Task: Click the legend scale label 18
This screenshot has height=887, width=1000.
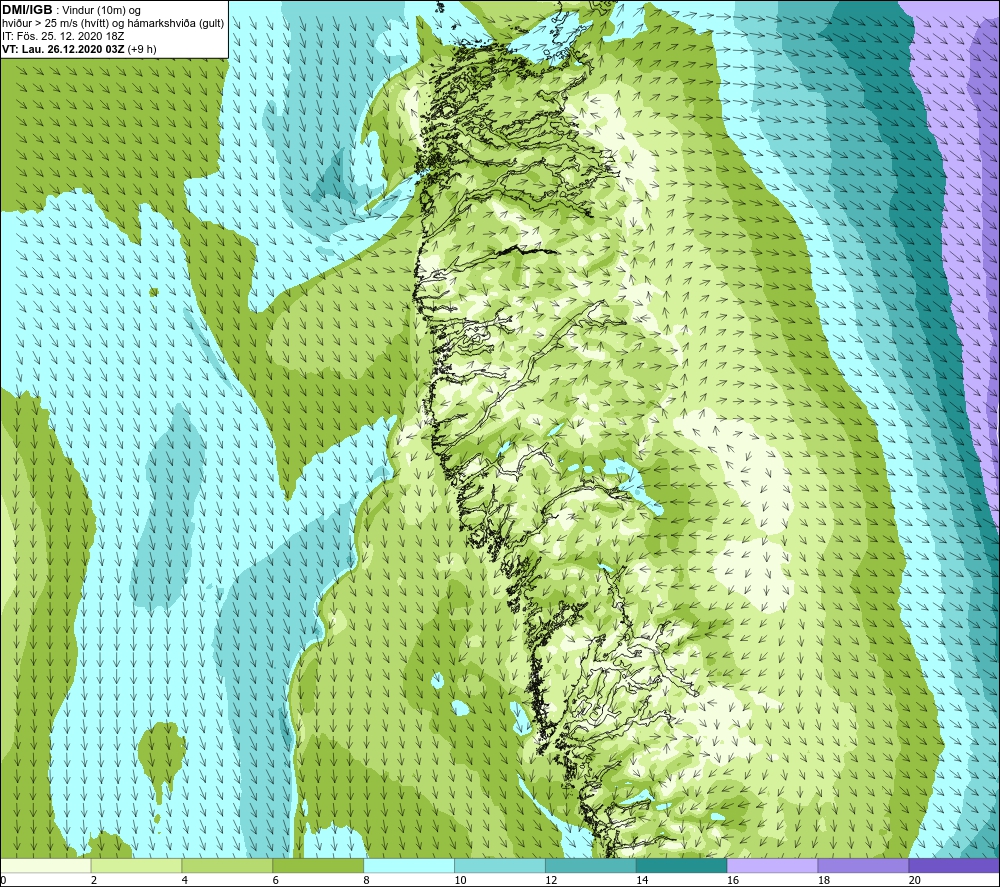Action: point(823,880)
